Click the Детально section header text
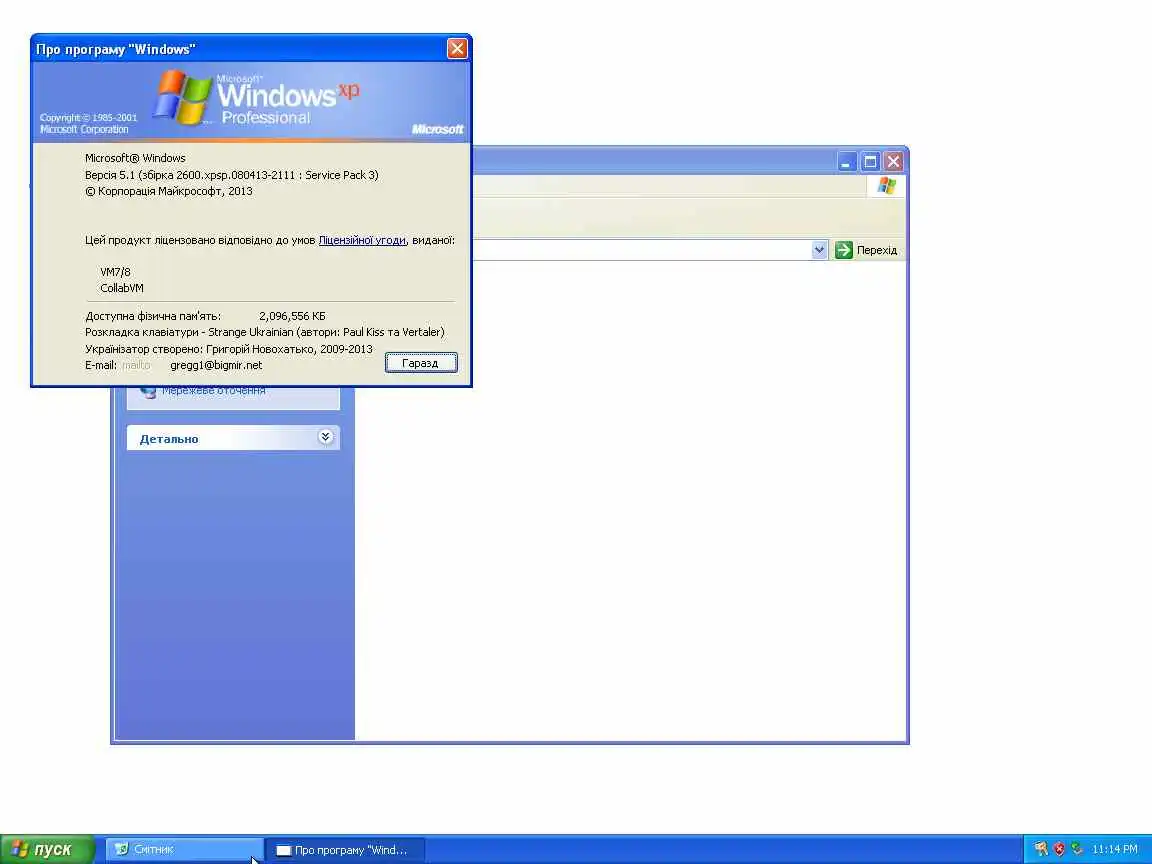1152x864 pixels. [169, 439]
